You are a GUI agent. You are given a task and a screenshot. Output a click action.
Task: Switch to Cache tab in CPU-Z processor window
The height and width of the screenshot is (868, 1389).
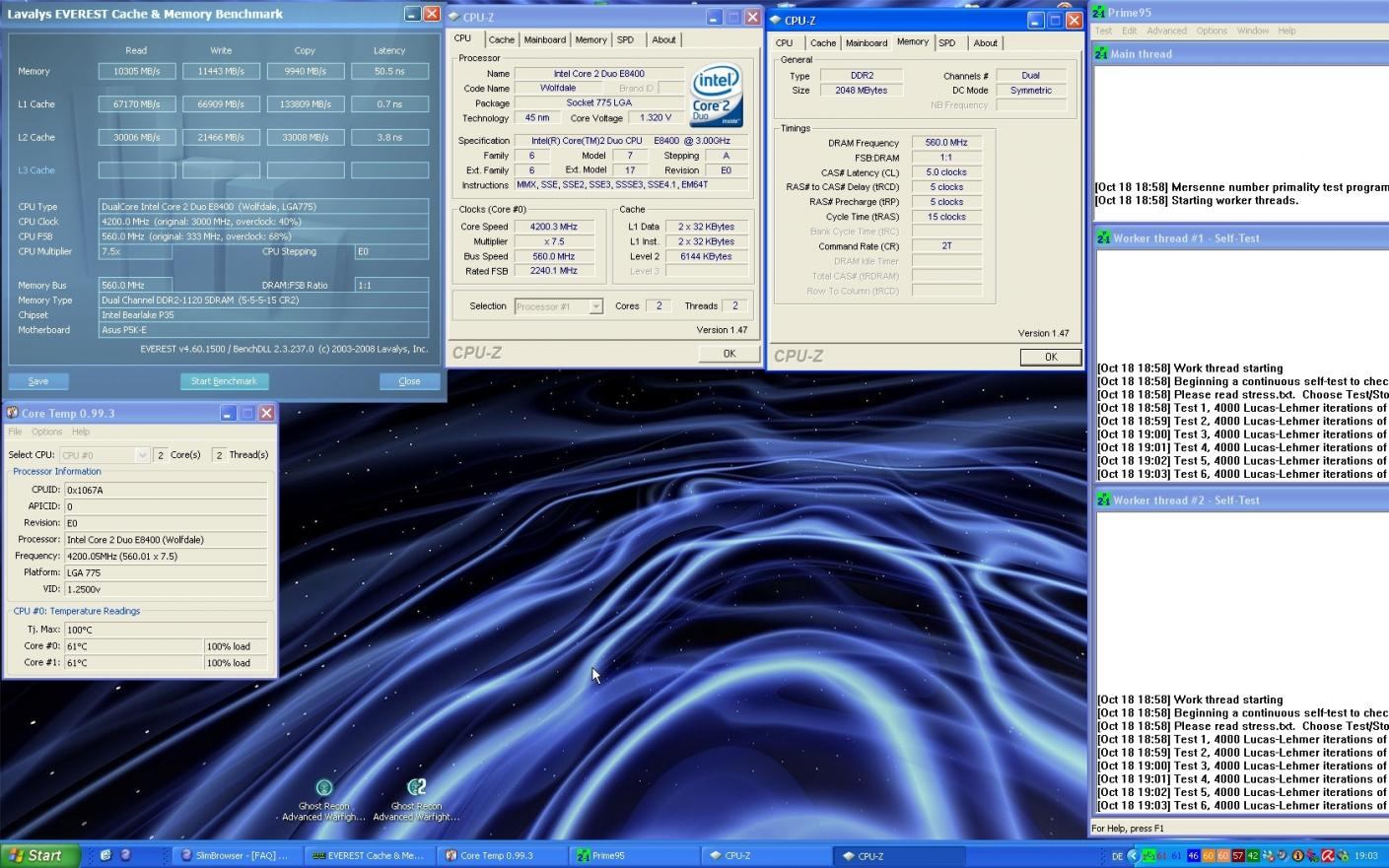tap(501, 39)
